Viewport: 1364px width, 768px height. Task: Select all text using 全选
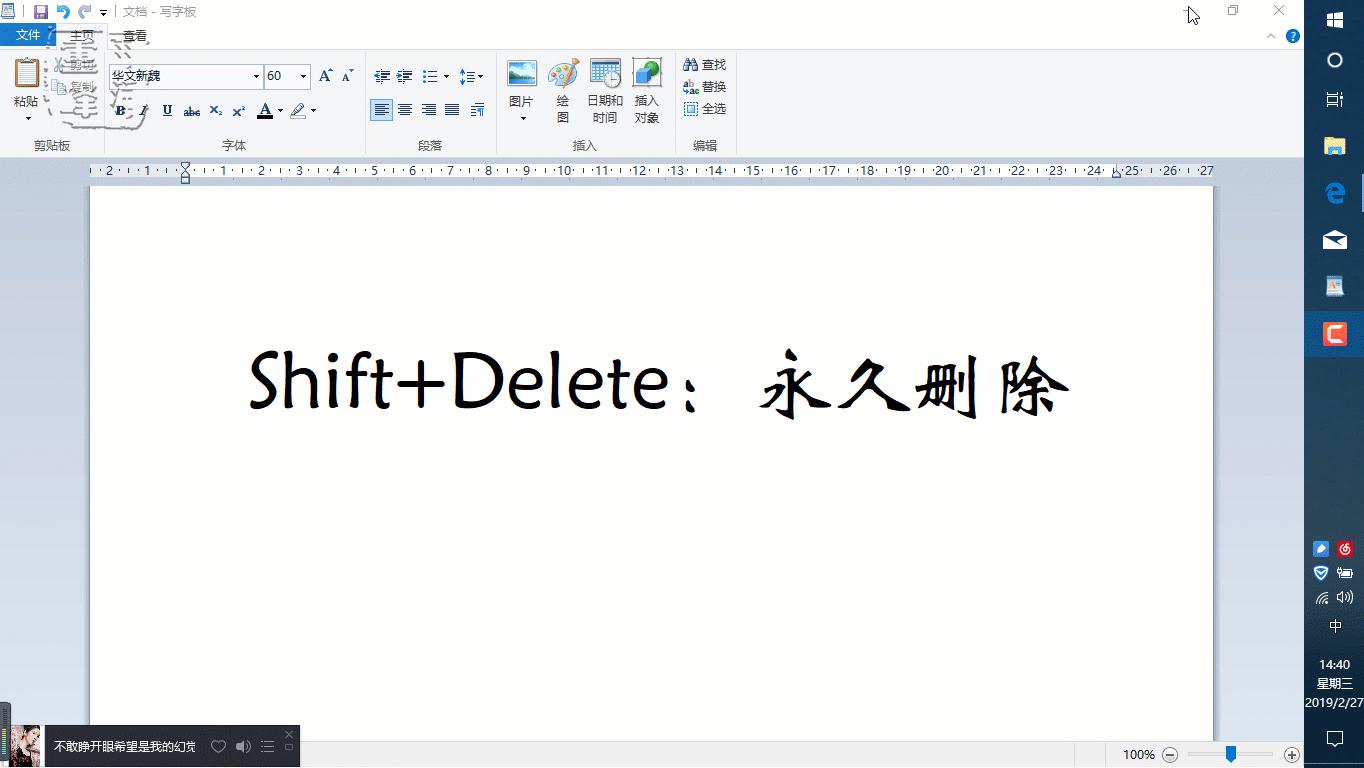[704, 108]
